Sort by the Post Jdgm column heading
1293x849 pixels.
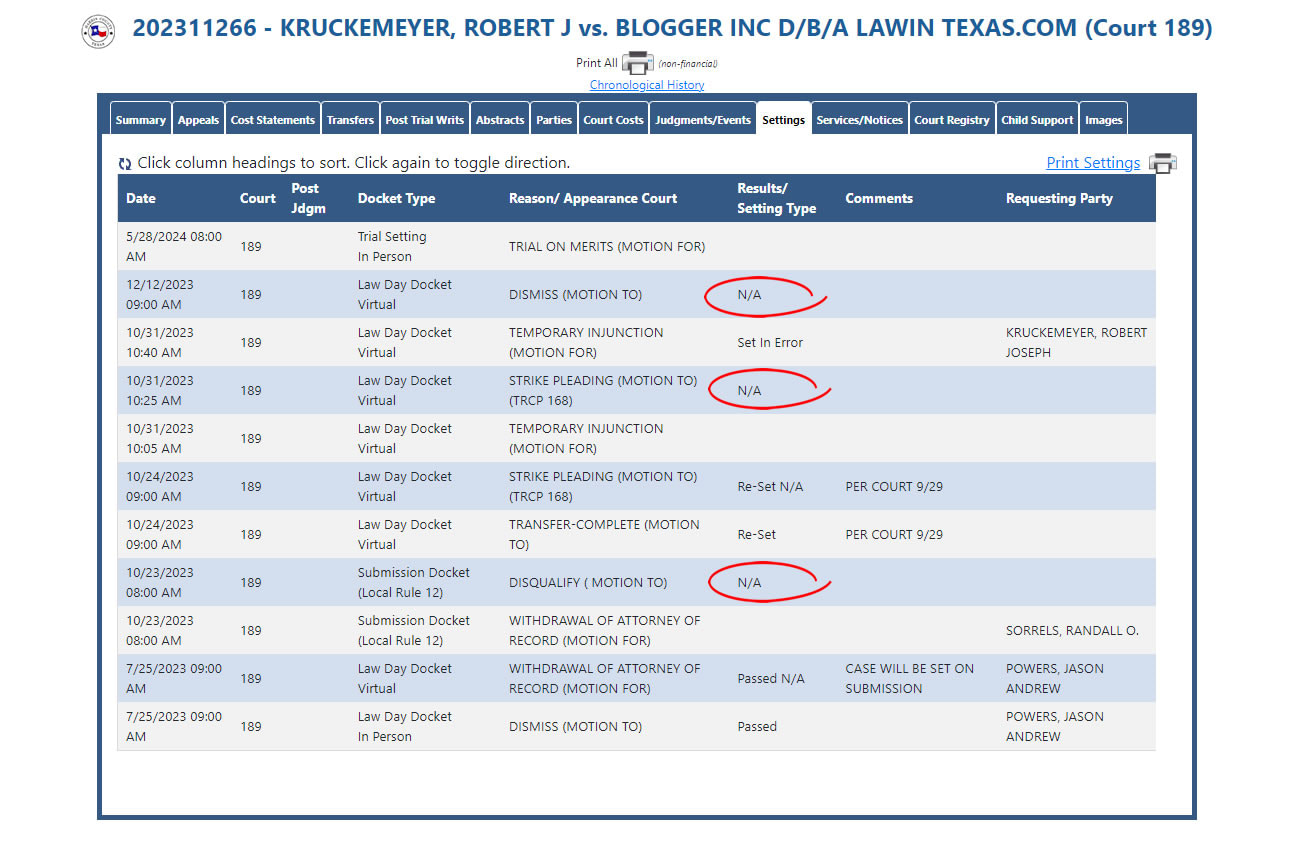point(308,198)
